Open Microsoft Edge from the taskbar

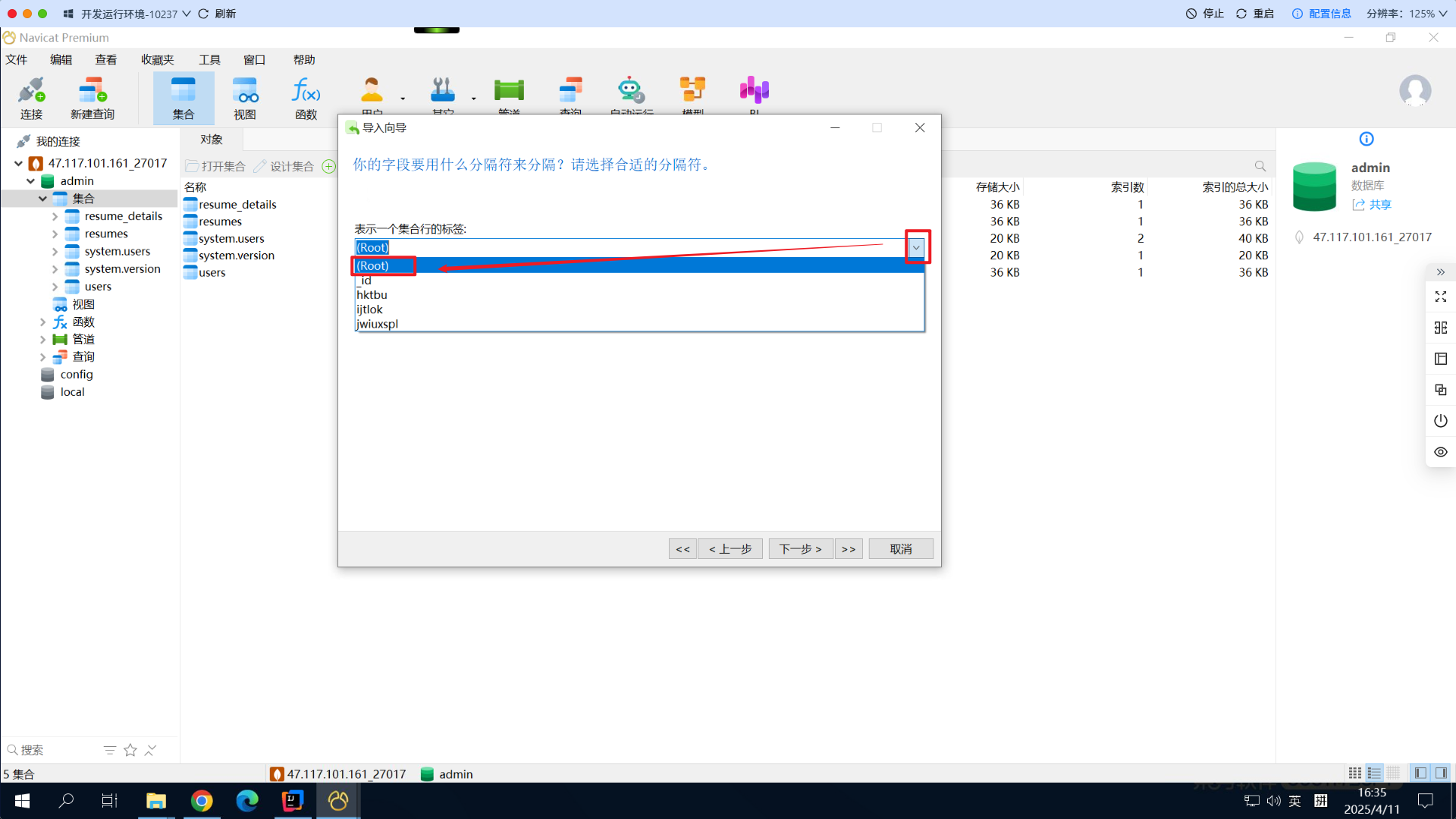coord(247,801)
